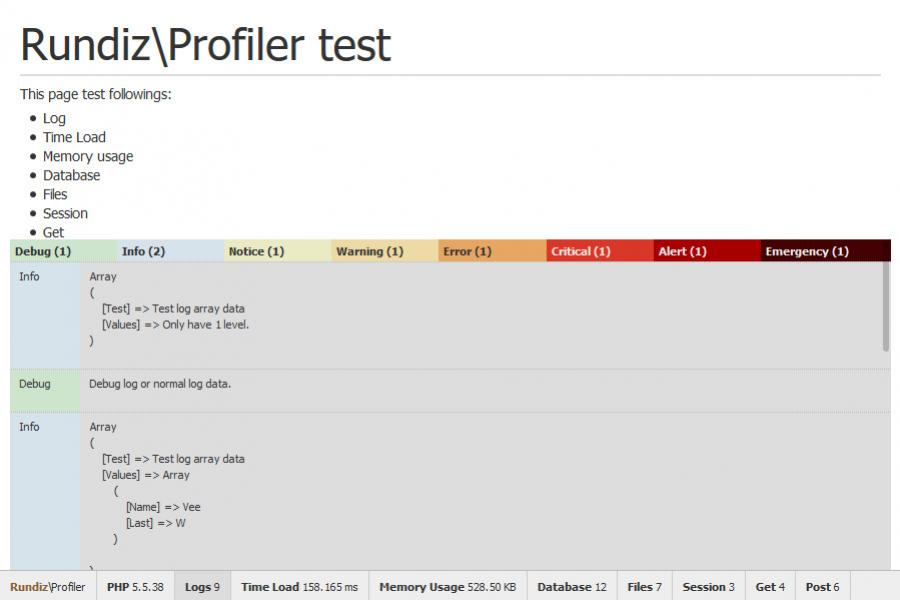900x600 pixels.
Task: Click the Rundiz\Profiler status bar link
Action: [x=48, y=586]
